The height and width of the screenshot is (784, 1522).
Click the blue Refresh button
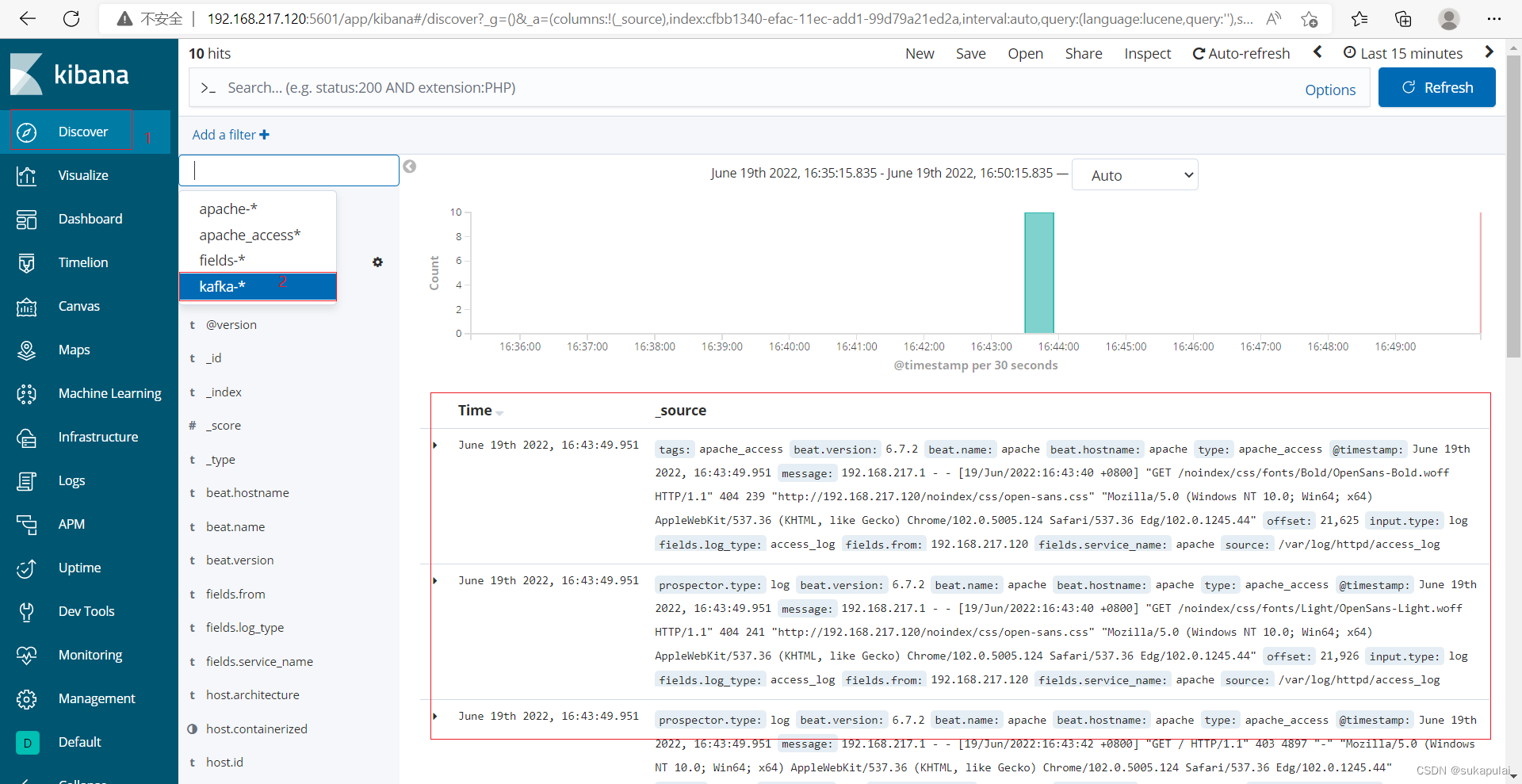pyautogui.click(x=1436, y=87)
